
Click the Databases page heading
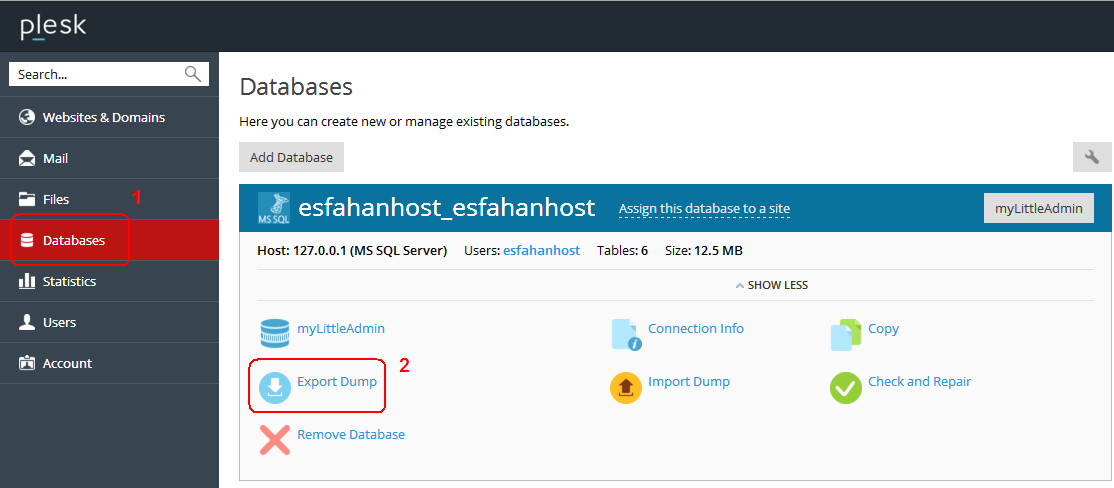coord(296,87)
